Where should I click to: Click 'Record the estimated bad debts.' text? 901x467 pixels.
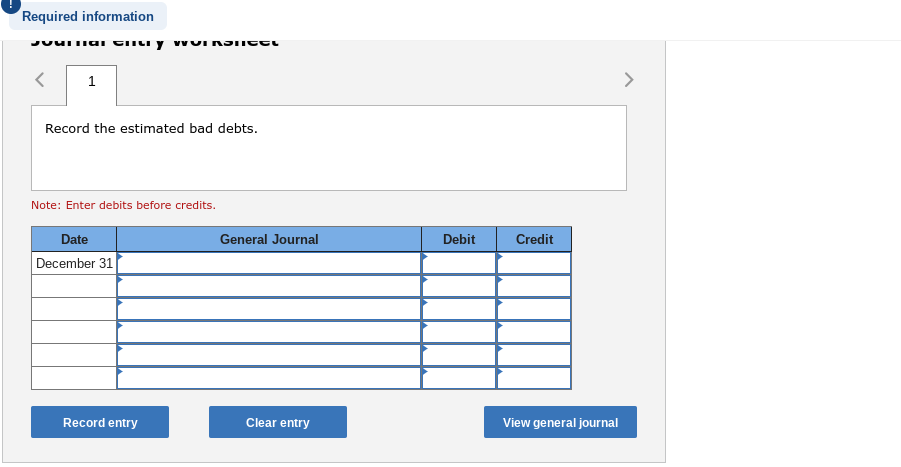[x=151, y=129]
